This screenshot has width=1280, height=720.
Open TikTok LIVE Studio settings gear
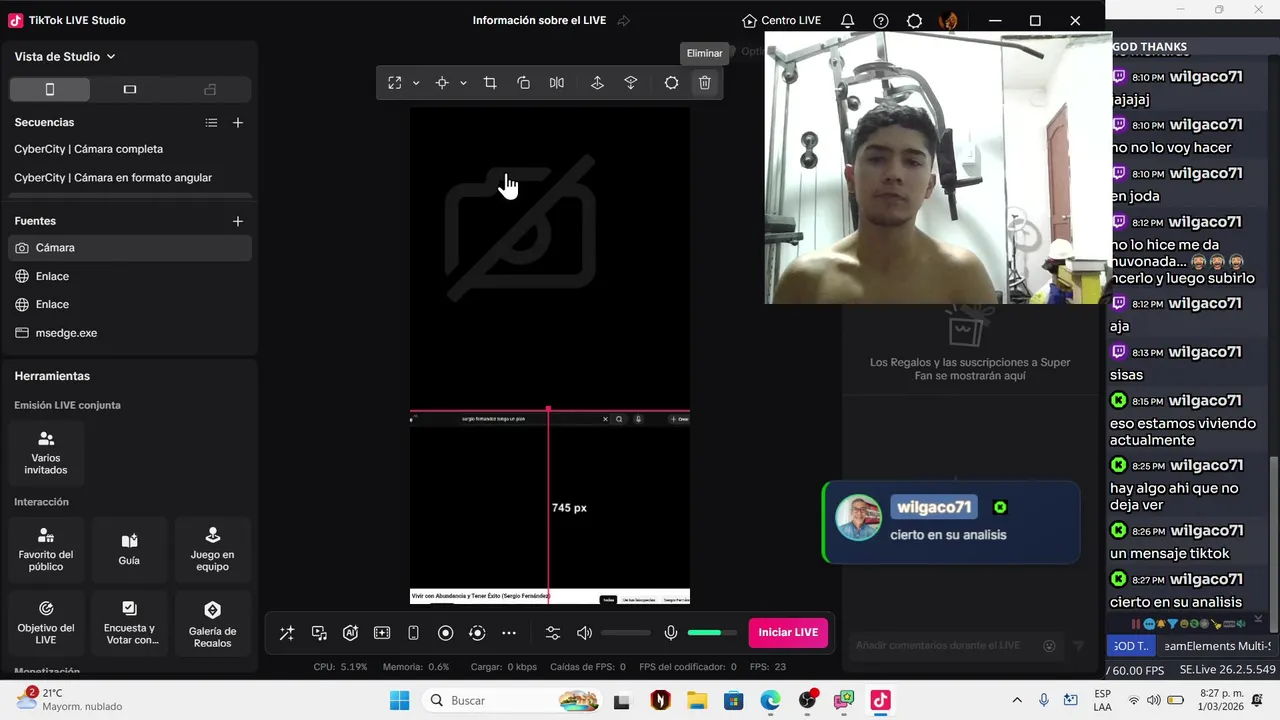click(x=914, y=20)
